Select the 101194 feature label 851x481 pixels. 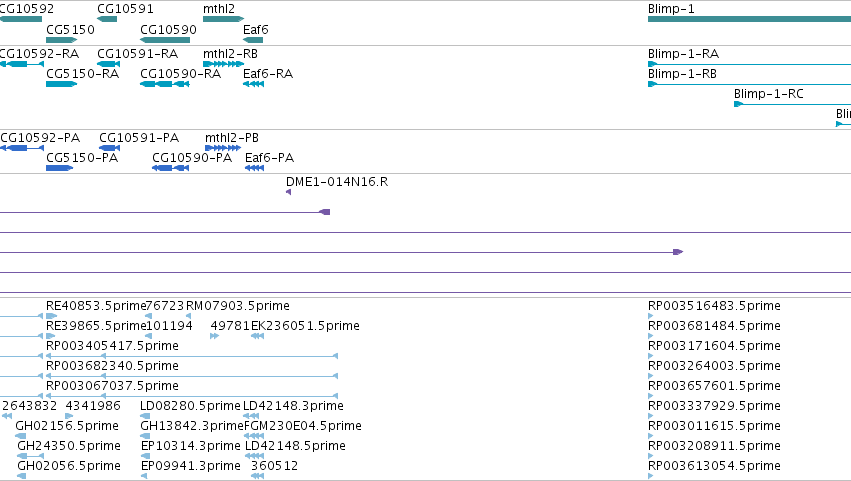[169, 326]
